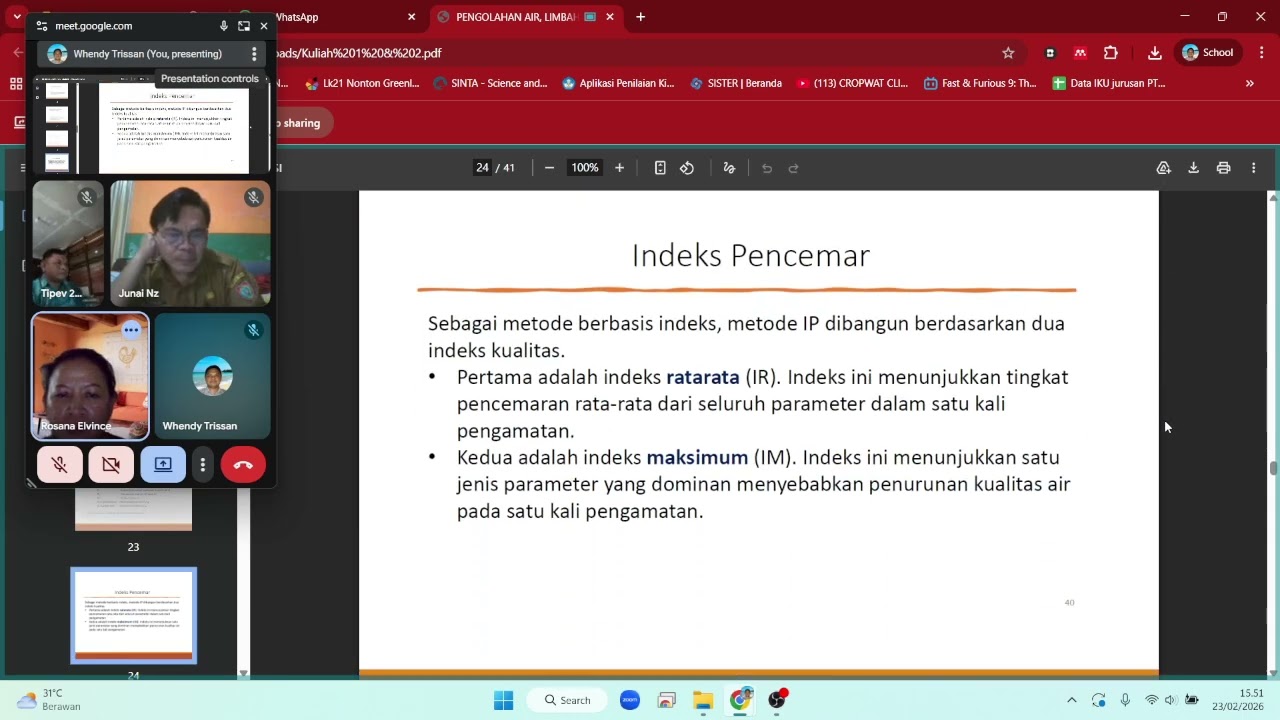Viewport: 1280px width, 720px height.
Task: Select the PDF draw annotation tool
Action: (729, 168)
